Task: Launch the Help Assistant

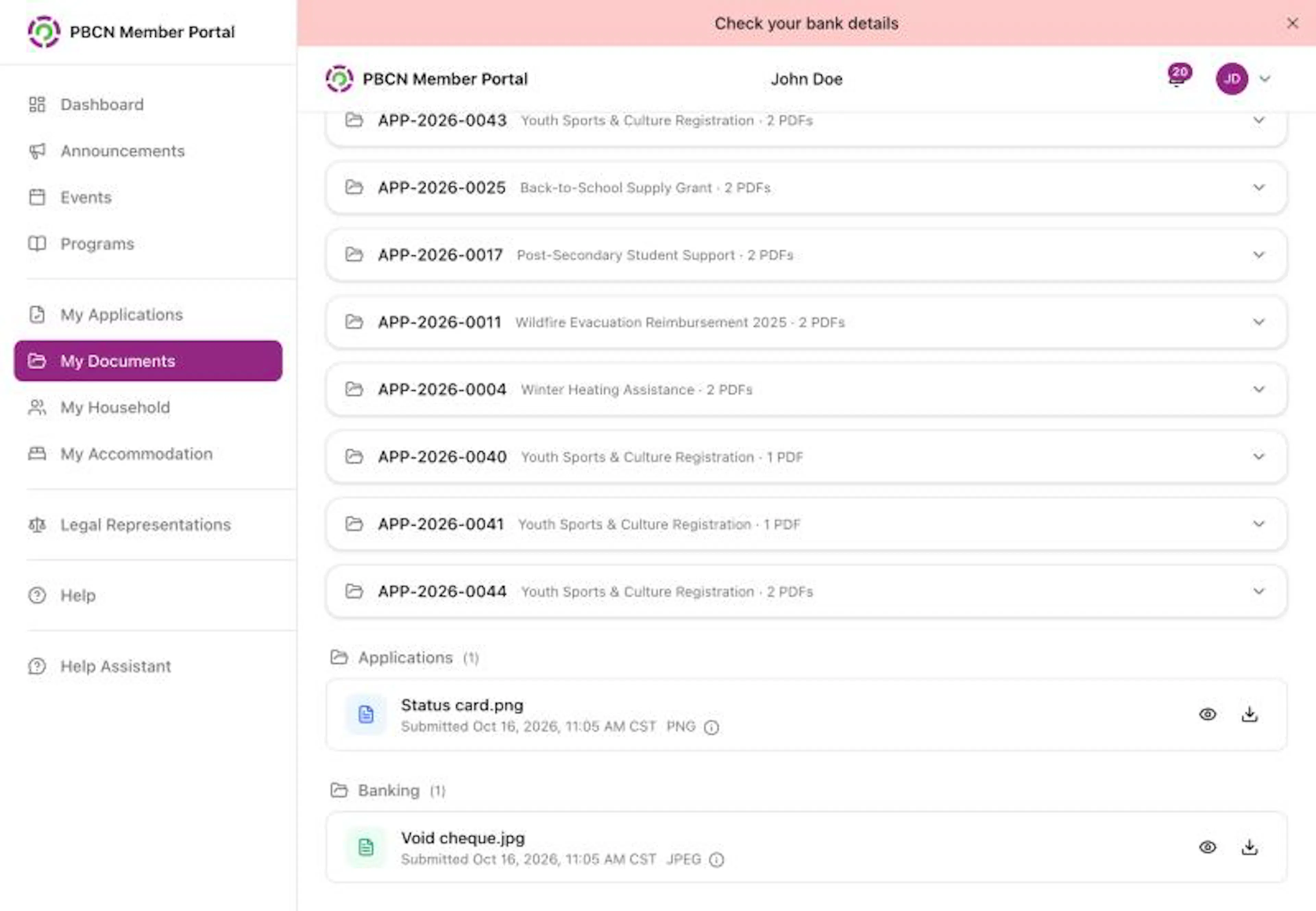Action: (x=148, y=666)
